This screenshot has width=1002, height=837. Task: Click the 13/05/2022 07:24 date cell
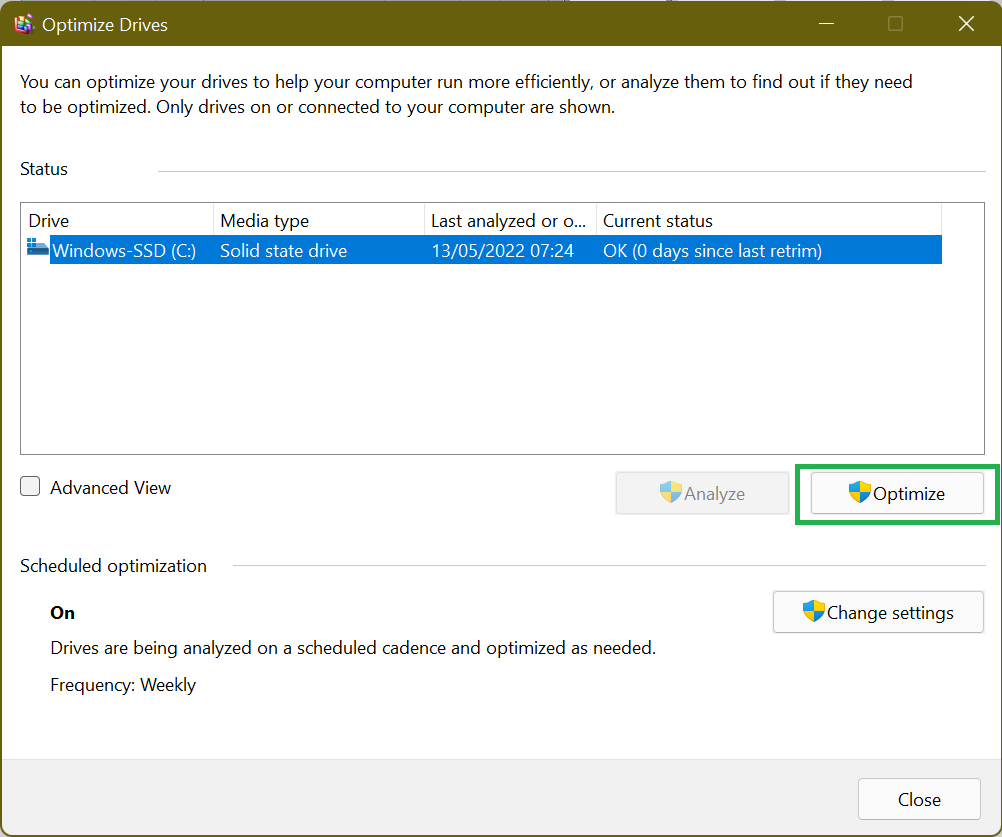coord(502,251)
